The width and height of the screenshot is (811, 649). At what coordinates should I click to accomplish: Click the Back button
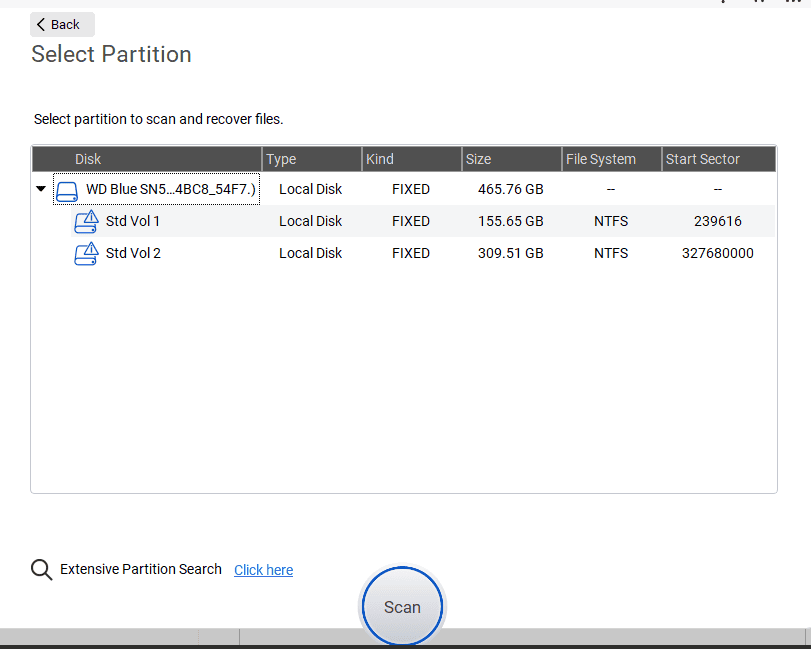point(61,24)
